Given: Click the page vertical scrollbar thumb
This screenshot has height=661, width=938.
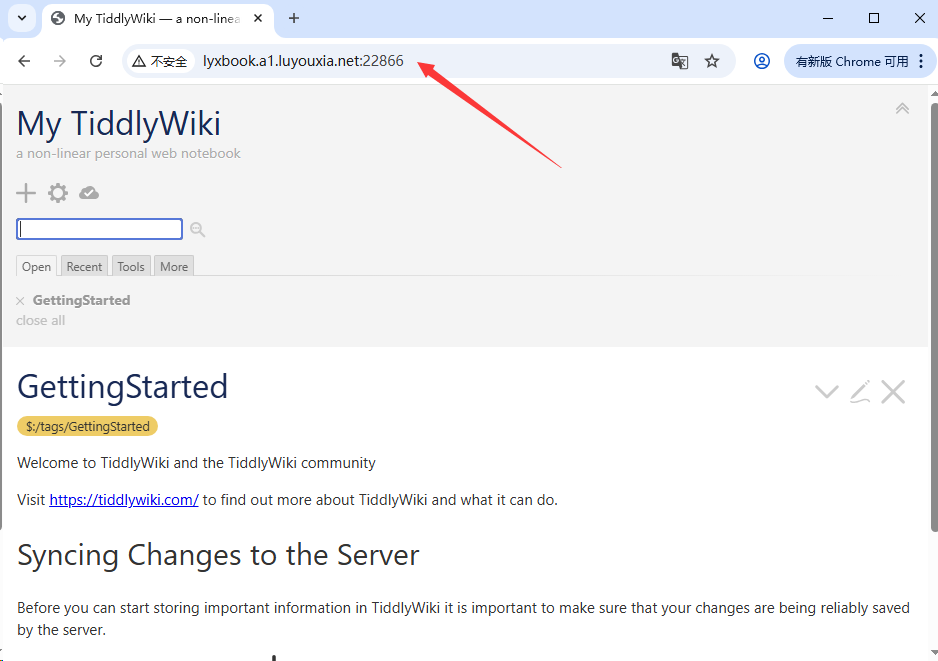Looking at the screenshot, I should pyautogui.click(x=934, y=317).
